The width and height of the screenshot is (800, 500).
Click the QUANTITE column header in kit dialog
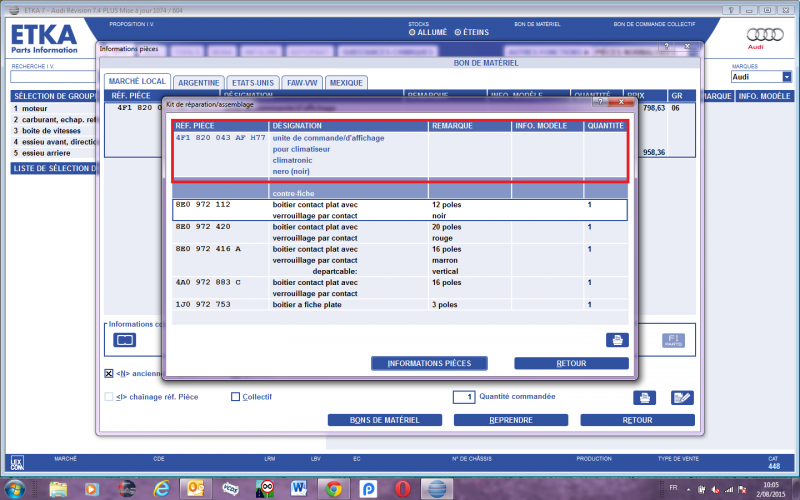coord(605,126)
